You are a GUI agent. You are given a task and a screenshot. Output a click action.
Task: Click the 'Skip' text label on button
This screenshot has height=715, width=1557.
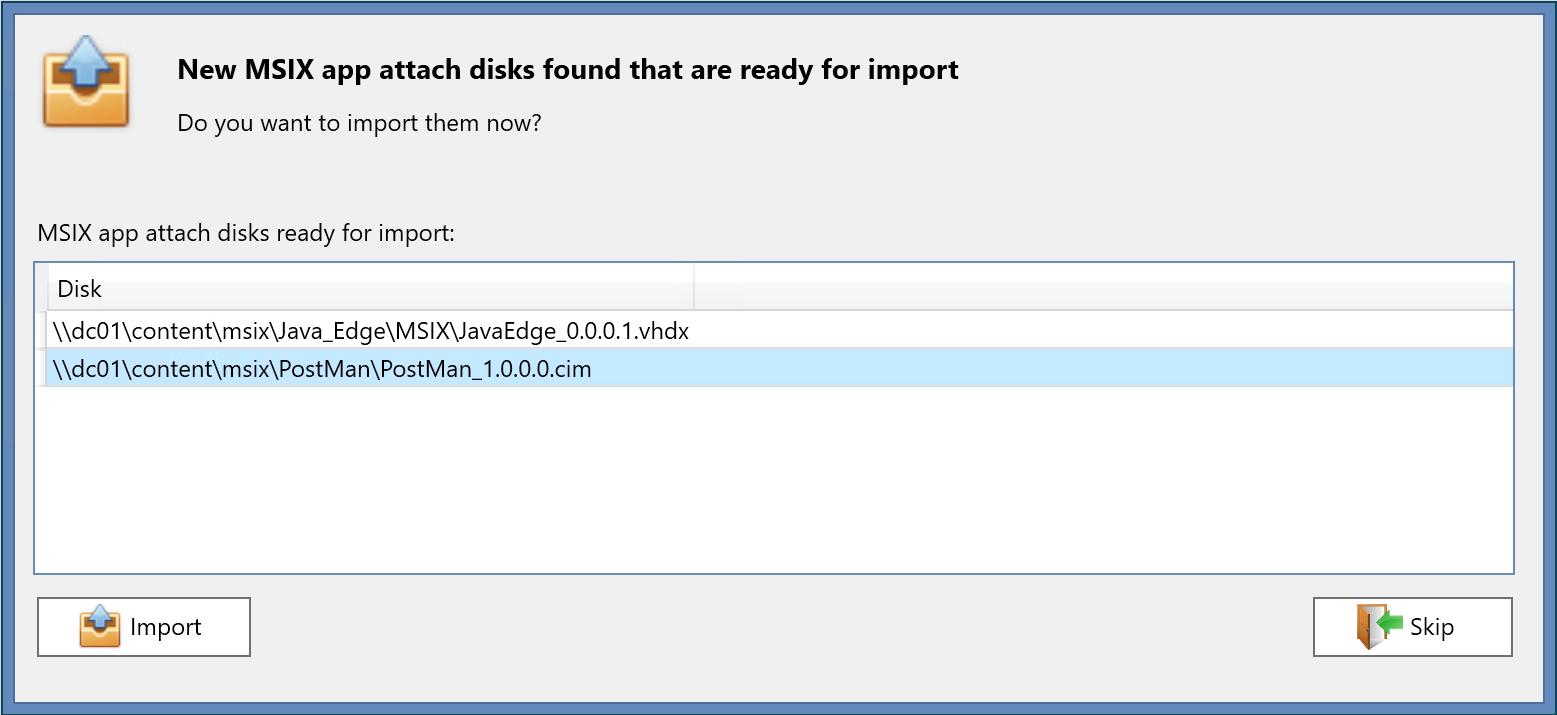[x=1432, y=627]
